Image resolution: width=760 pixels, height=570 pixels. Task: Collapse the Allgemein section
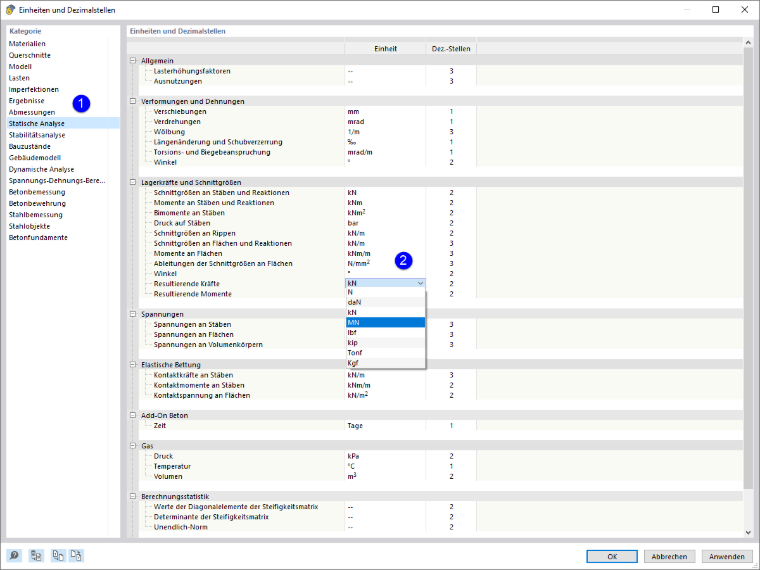point(133,61)
